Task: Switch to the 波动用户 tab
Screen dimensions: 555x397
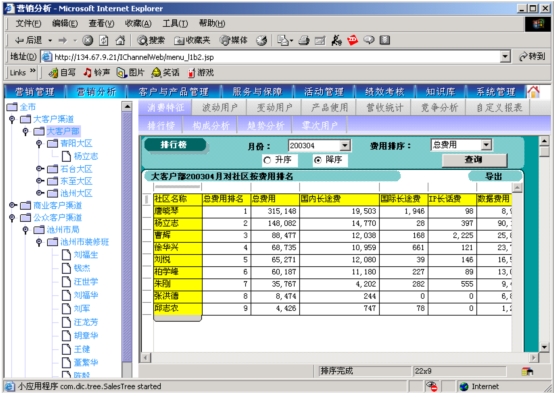Action: pos(219,107)
